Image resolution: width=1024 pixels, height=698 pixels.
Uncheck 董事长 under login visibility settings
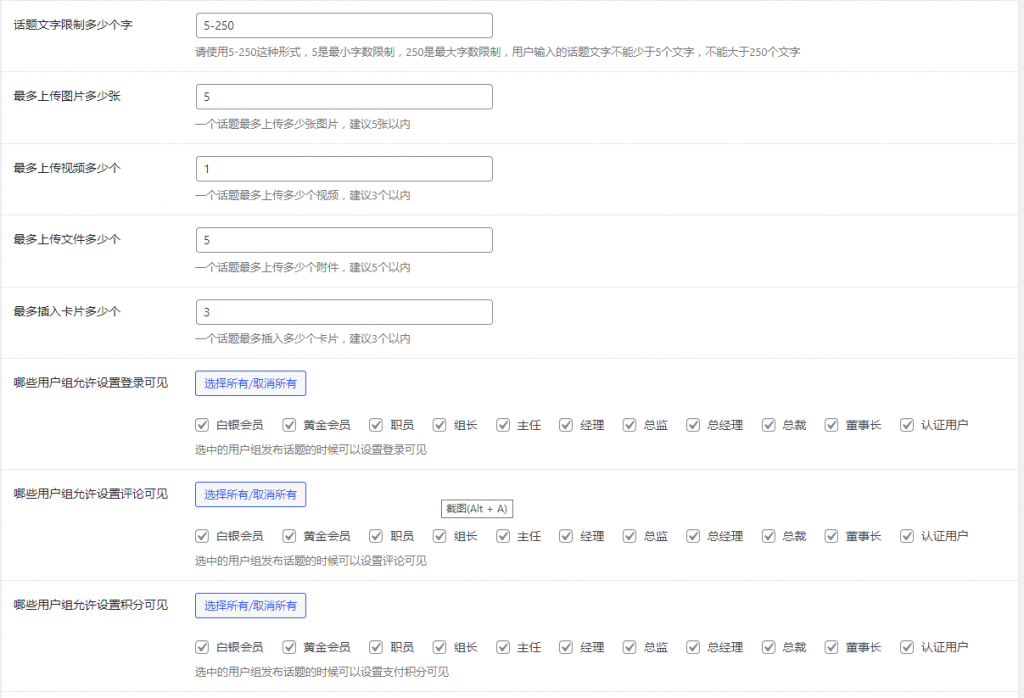[831, 424]
